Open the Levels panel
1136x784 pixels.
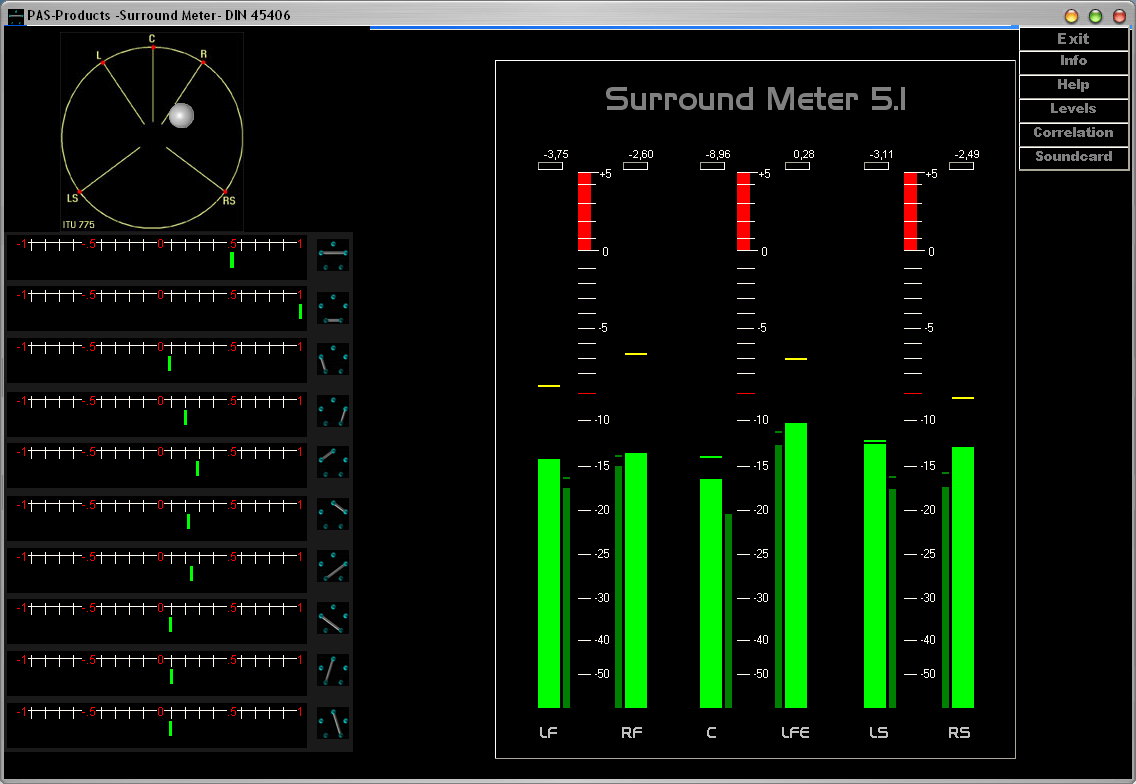pos(1073,109)
